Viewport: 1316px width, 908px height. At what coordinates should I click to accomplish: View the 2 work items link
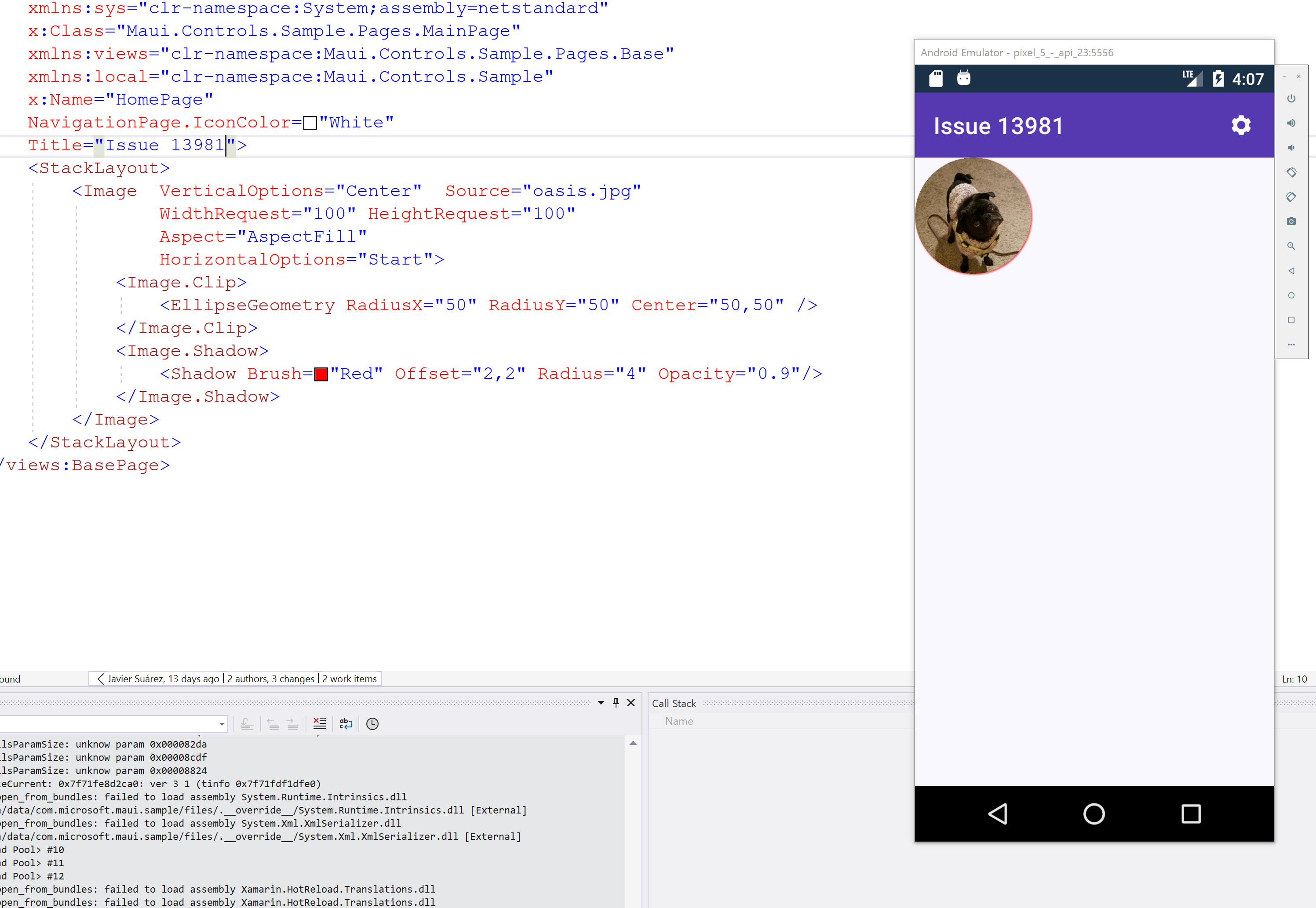click(348, 678)
